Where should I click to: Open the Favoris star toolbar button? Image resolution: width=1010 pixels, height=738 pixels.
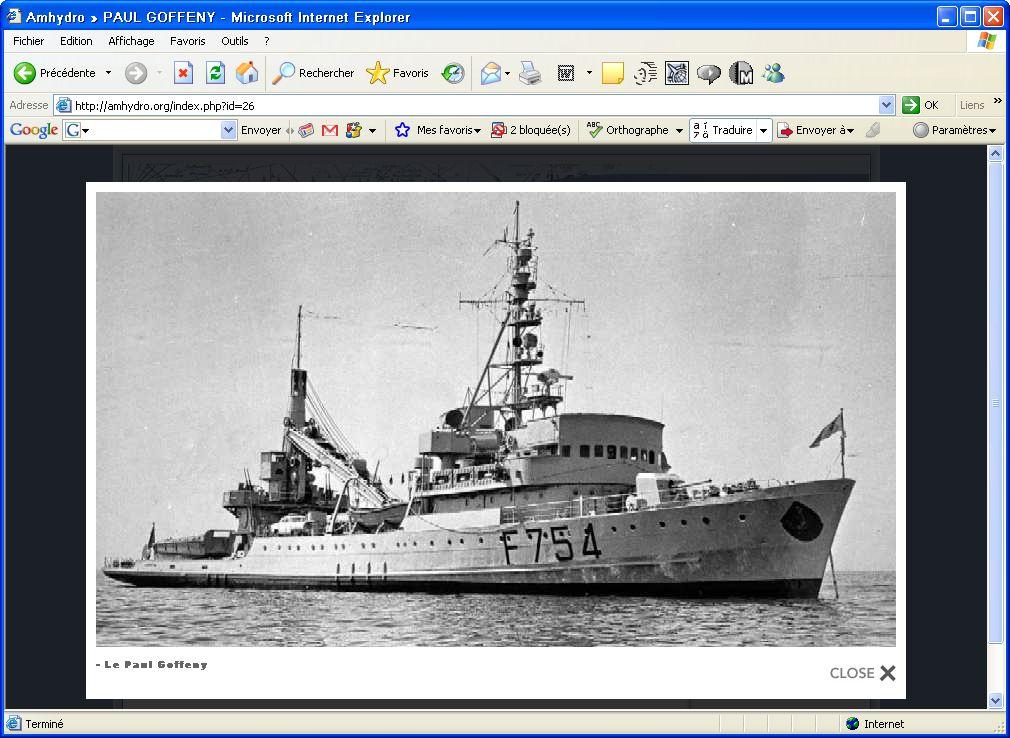click(x=398, y=73)
